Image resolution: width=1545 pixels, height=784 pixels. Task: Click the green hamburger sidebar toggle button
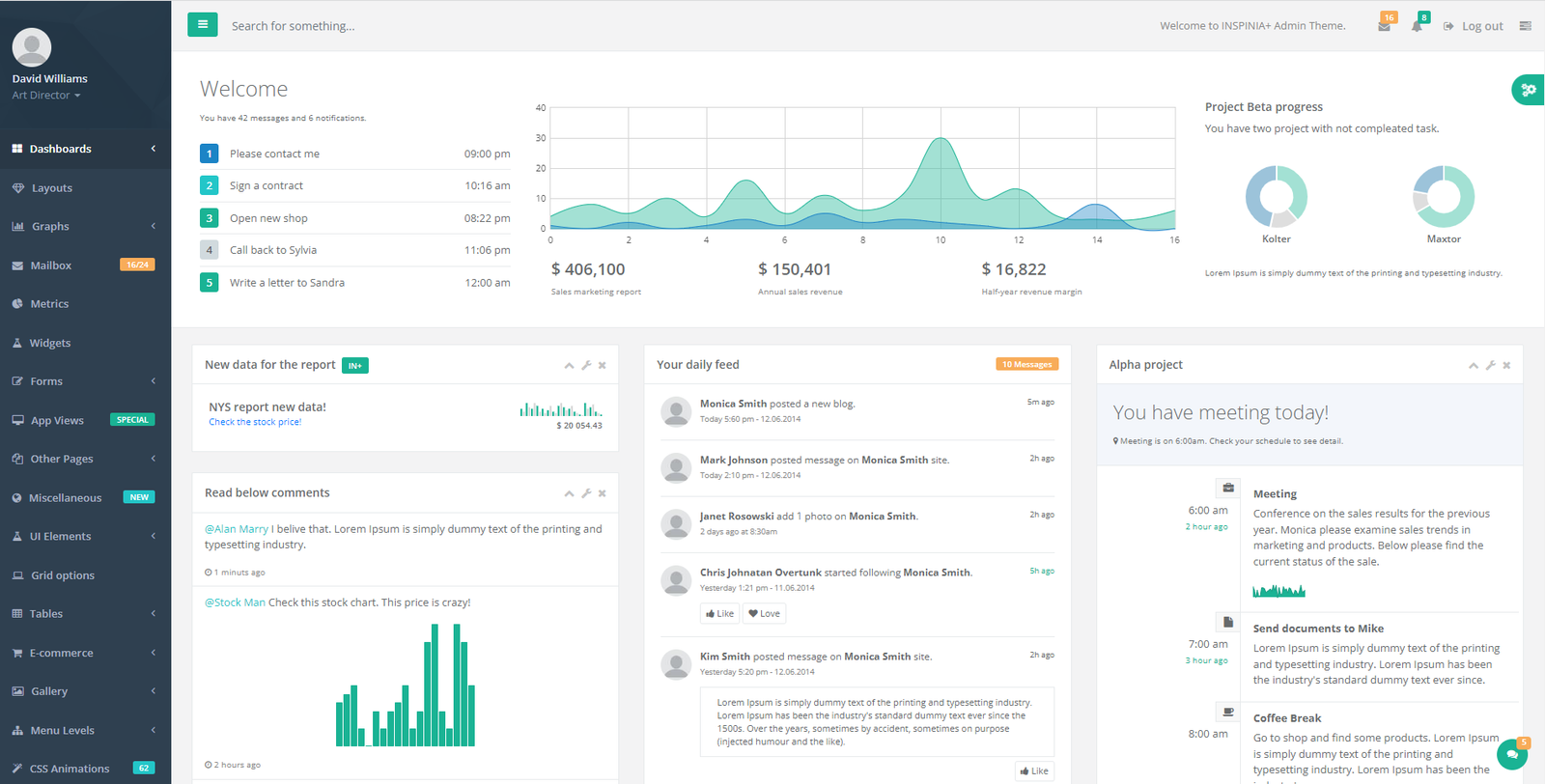tap(202, 25)
